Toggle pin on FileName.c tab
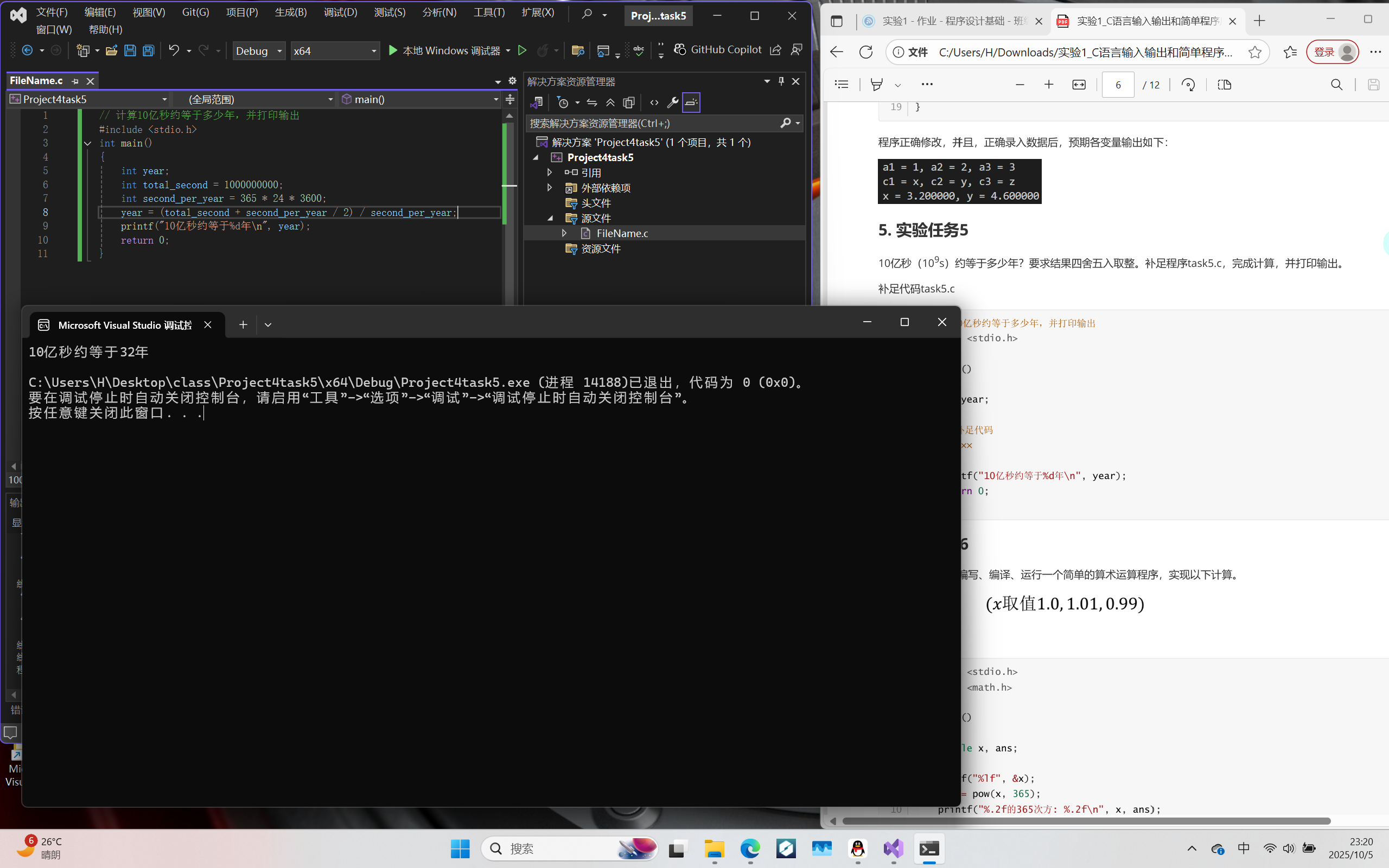 75,81
